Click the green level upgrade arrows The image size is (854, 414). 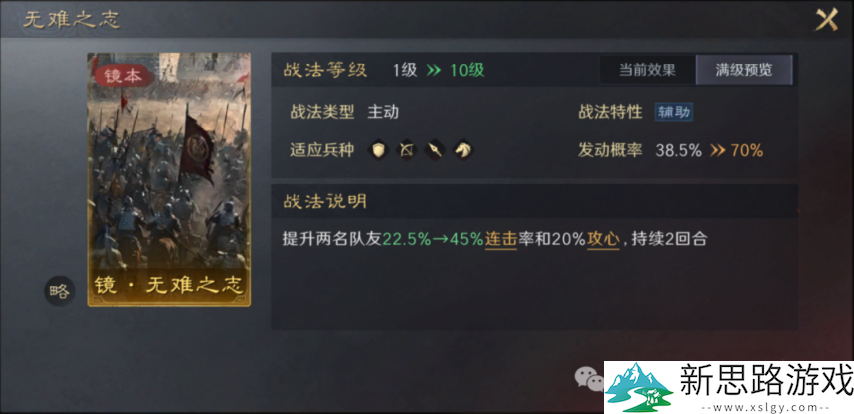434,70
